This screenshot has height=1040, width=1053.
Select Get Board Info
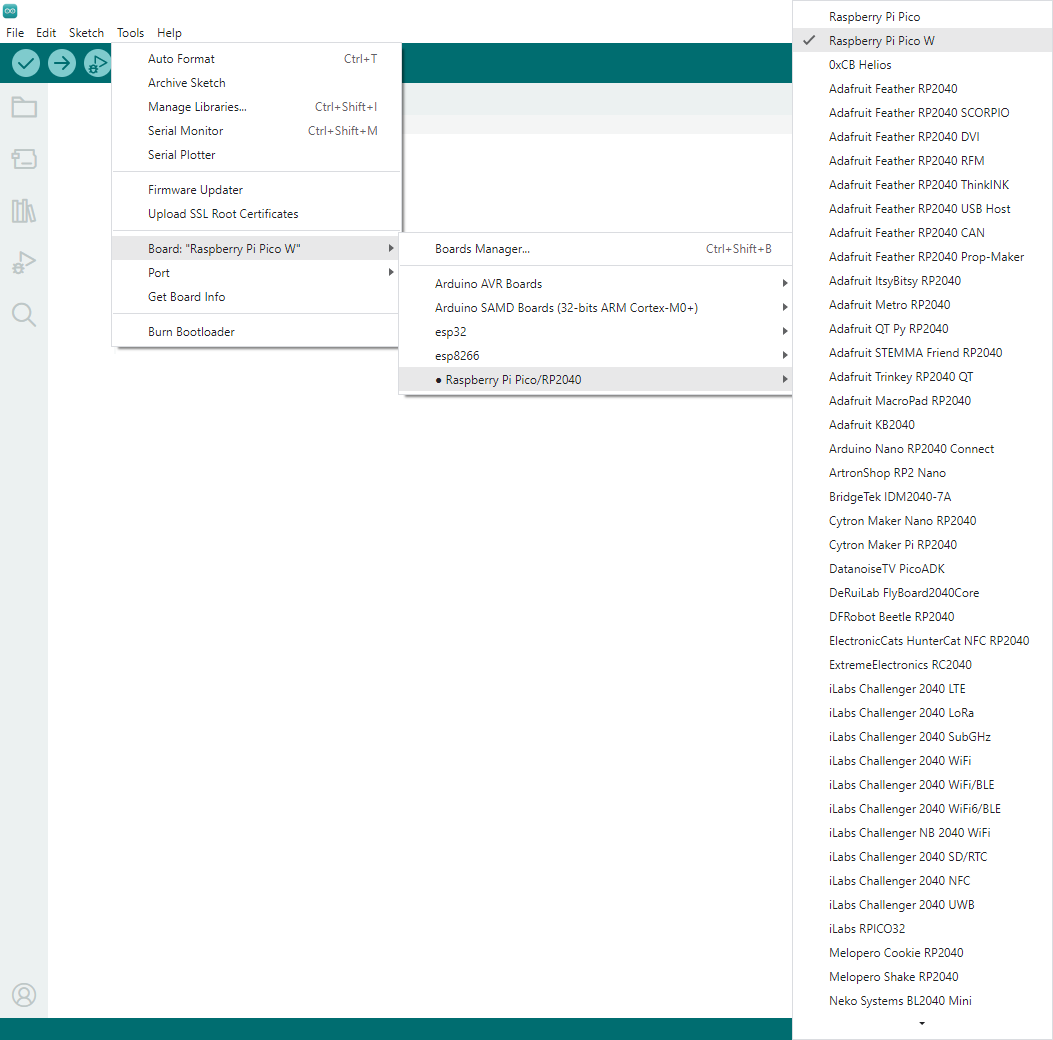(x=257, y=297)
